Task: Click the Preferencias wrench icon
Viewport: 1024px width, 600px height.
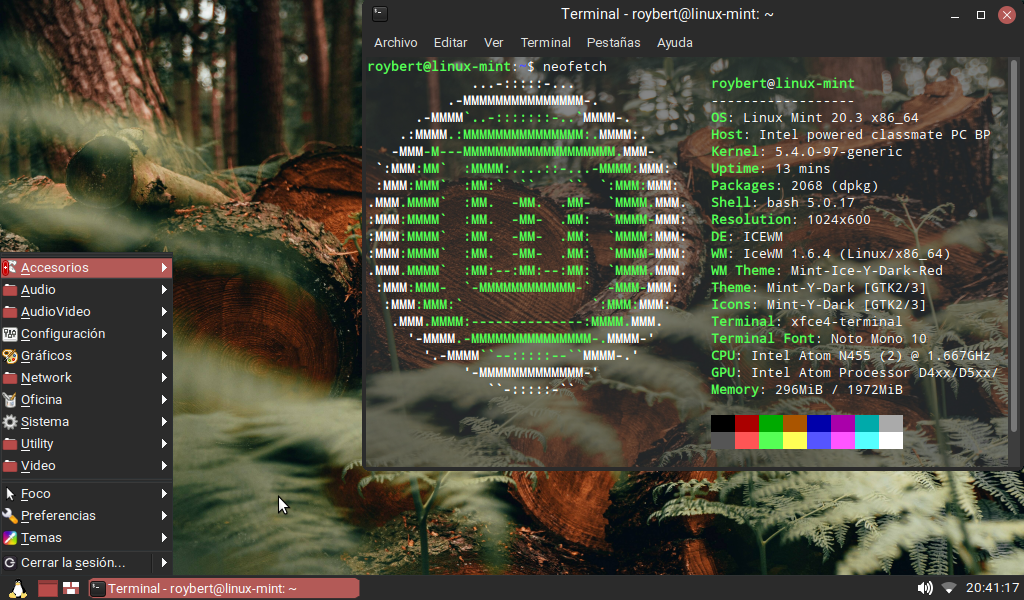Action: pos(10,516)
